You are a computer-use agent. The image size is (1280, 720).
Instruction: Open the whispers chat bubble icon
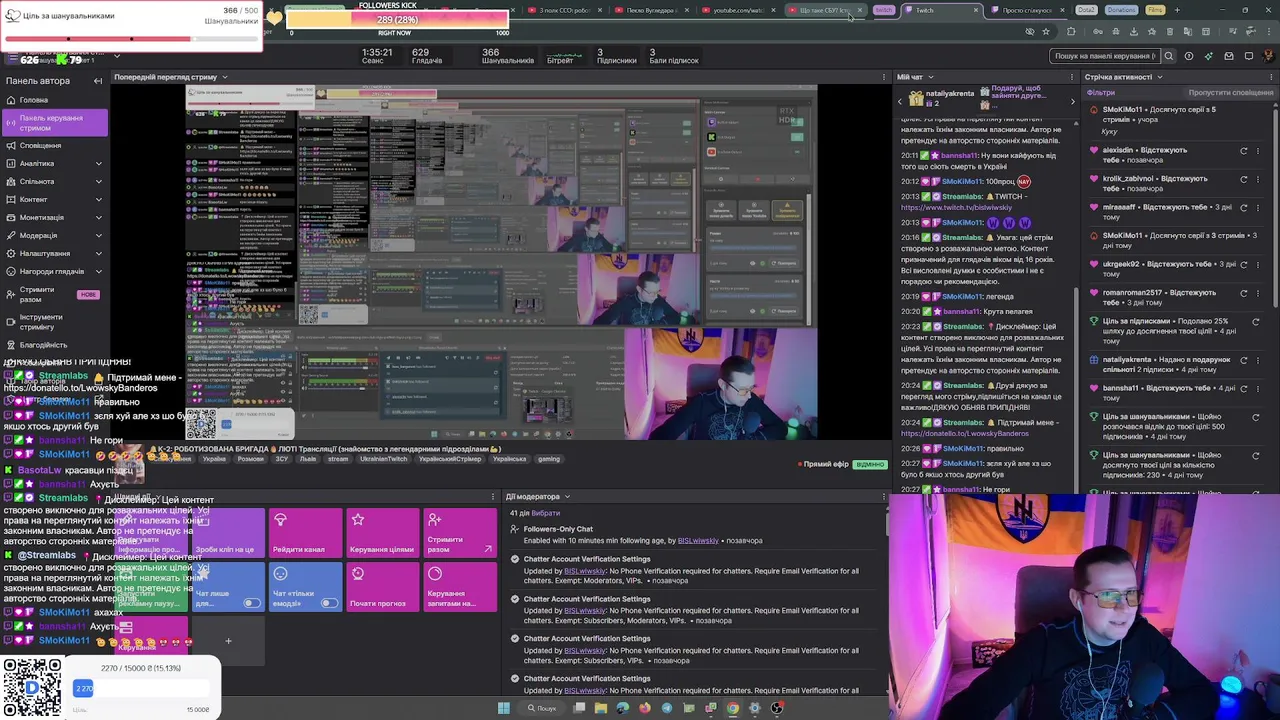click(1248, 56)
